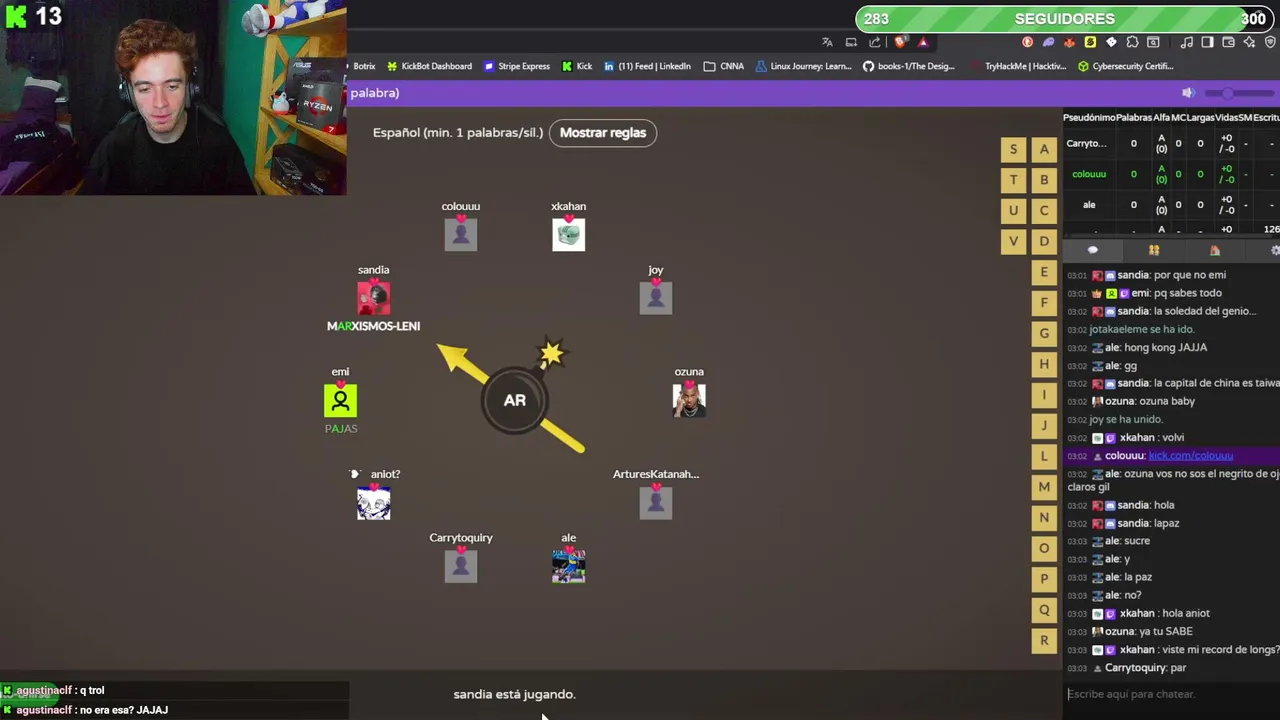1280x720 pixels.
Task: Open the KickBot Dashboard bookmark
Action: click(x=429, y=66)
